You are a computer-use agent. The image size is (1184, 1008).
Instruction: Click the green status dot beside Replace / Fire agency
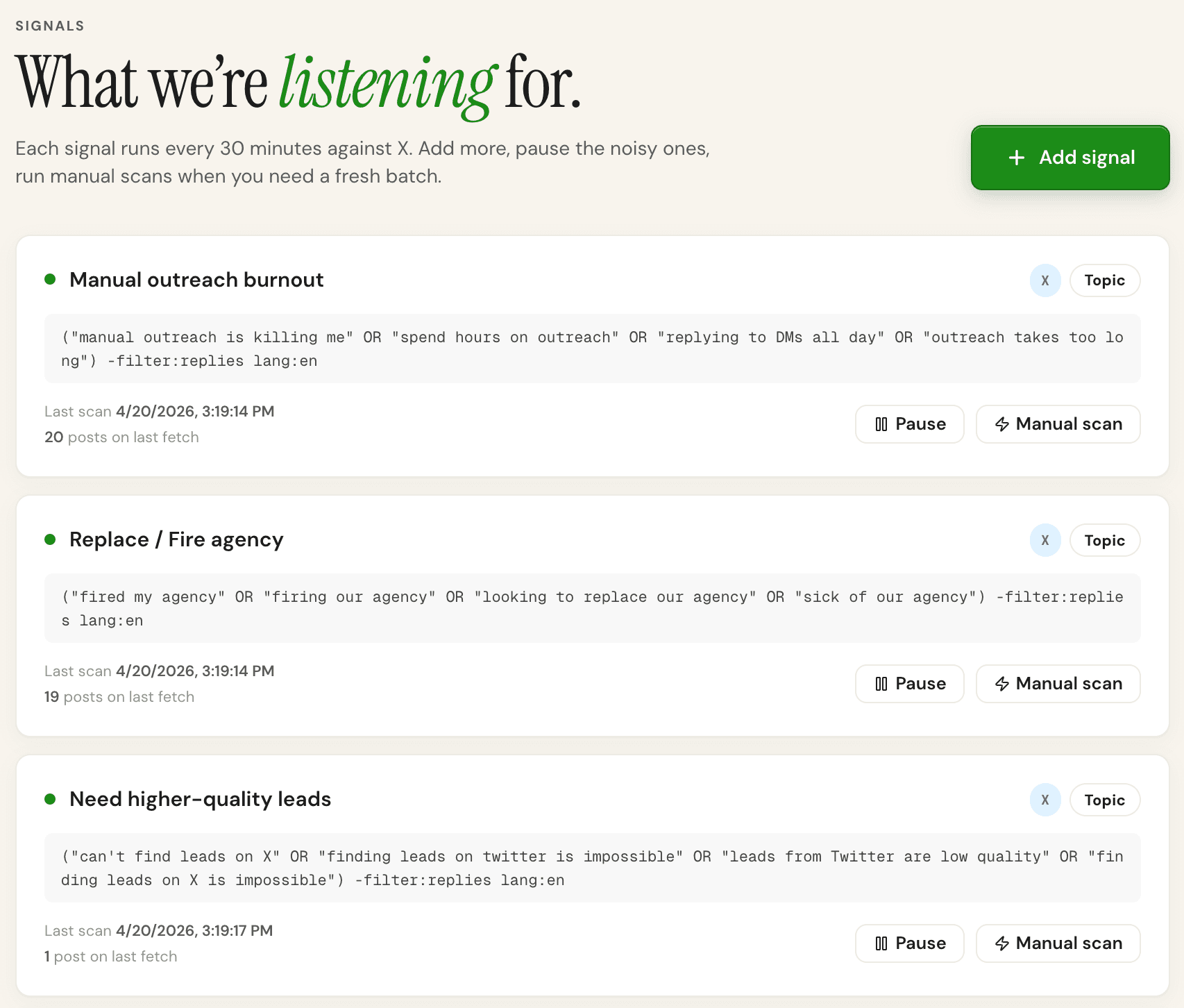click(x=50, y=539)
